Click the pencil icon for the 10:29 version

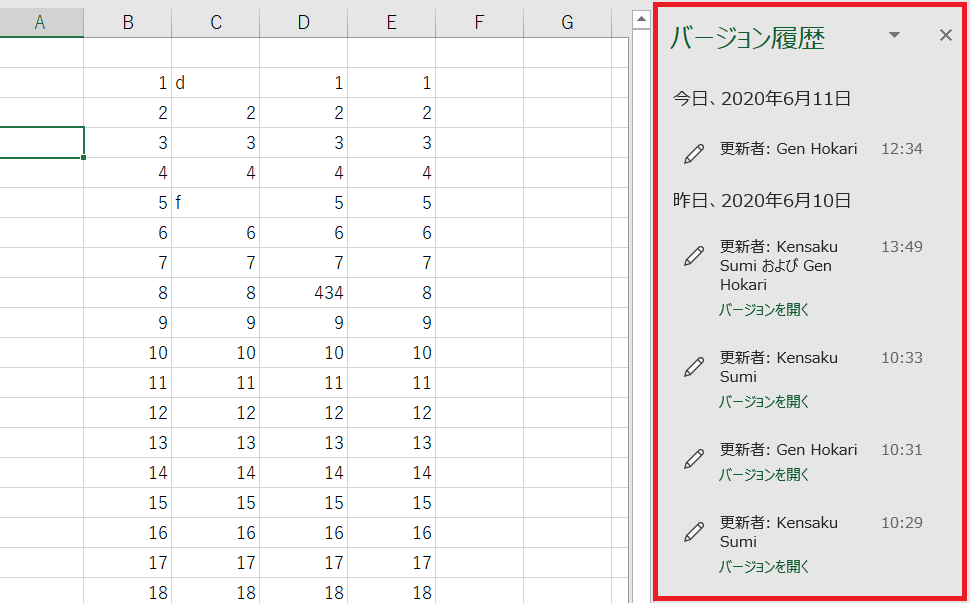693,531
